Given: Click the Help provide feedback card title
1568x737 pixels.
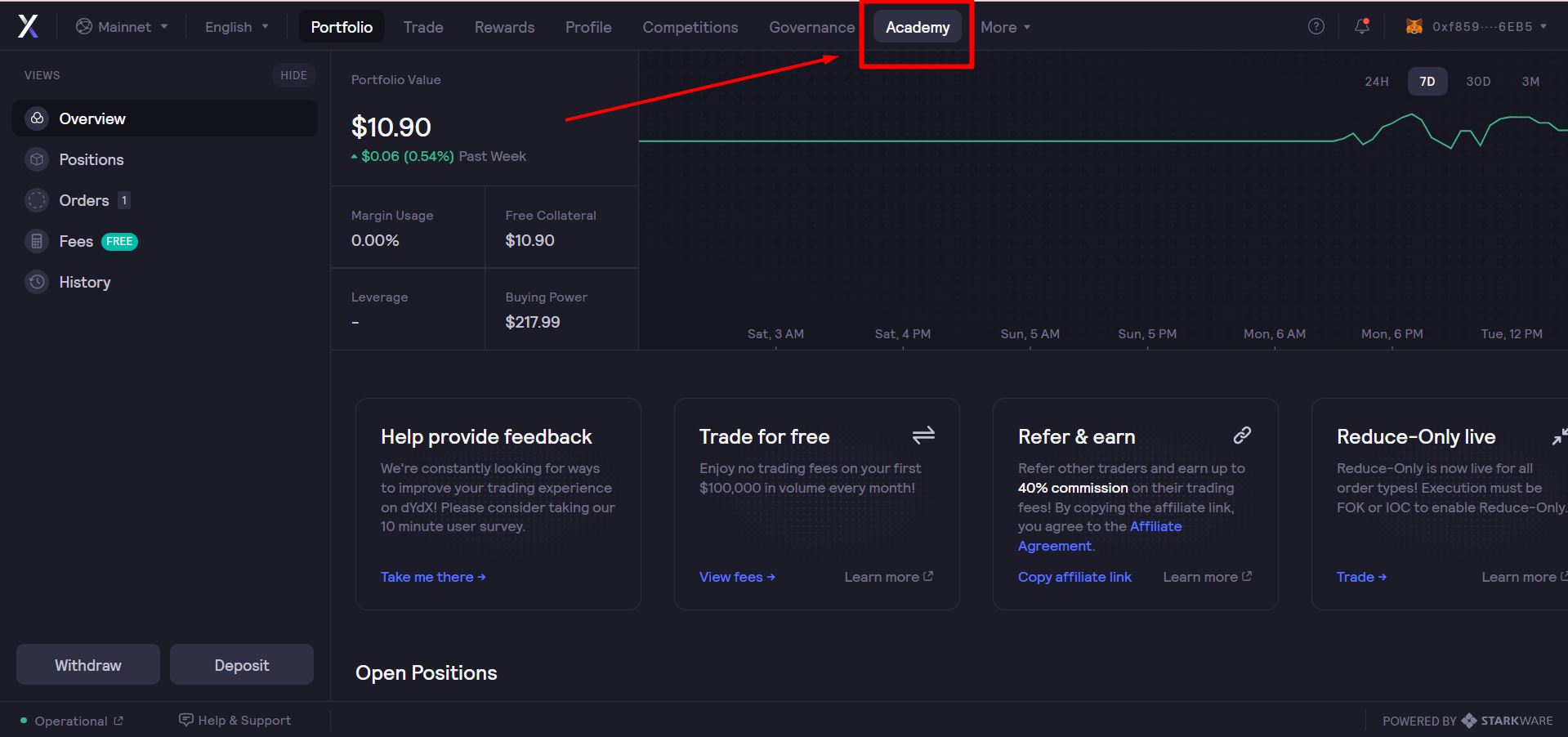Looking at the screenshot, I should click(486, 436).
